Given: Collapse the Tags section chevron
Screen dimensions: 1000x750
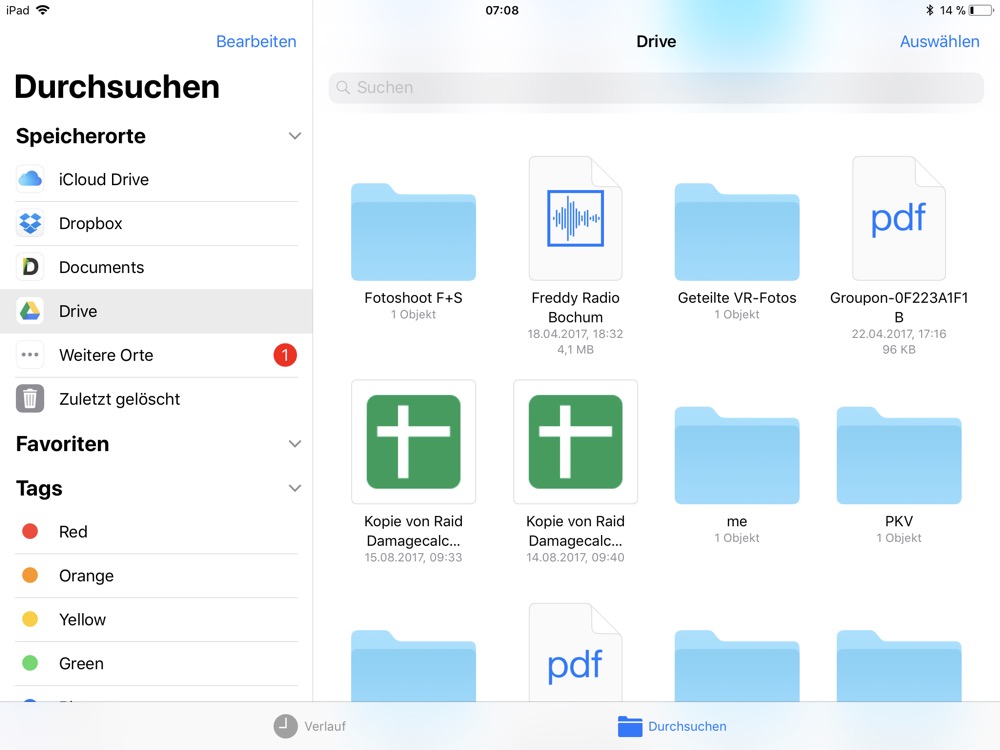Looking at the screenshot, I should (294, 489).
